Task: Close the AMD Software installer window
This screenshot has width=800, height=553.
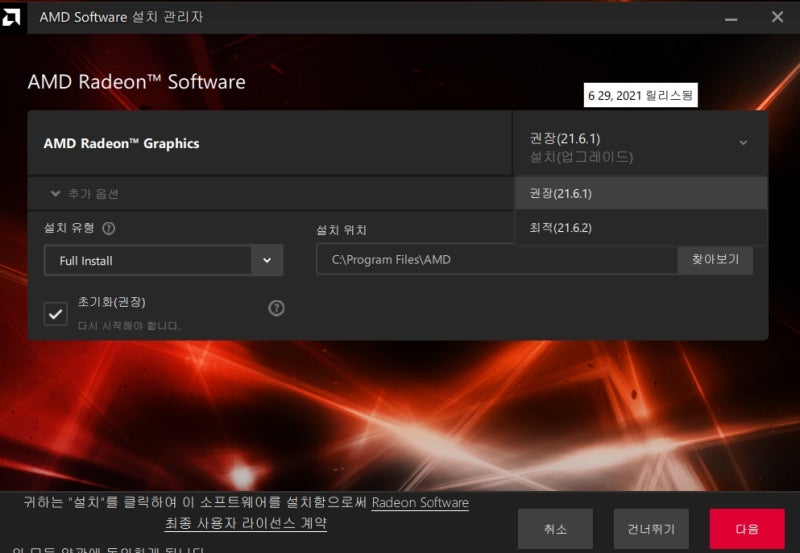Action: (778, 17)
